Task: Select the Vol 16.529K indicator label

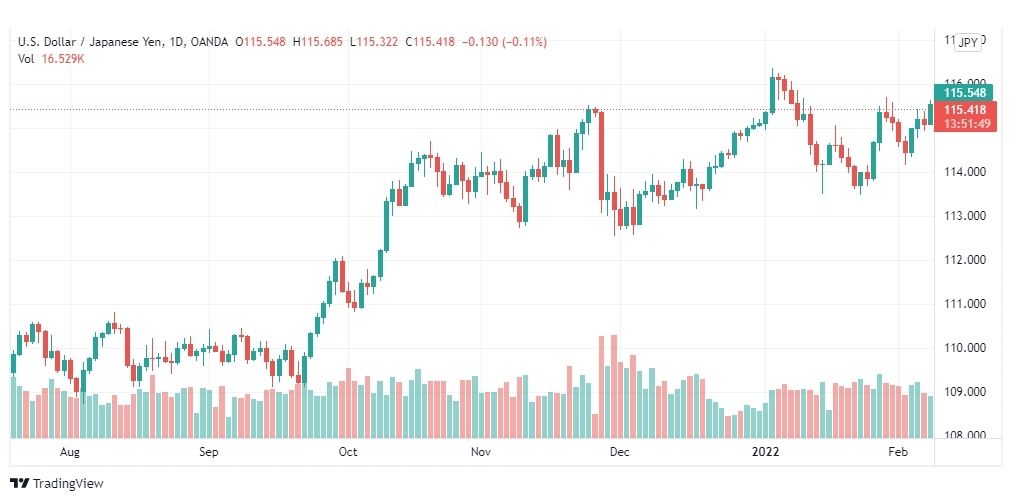Action: click(52, 59)
